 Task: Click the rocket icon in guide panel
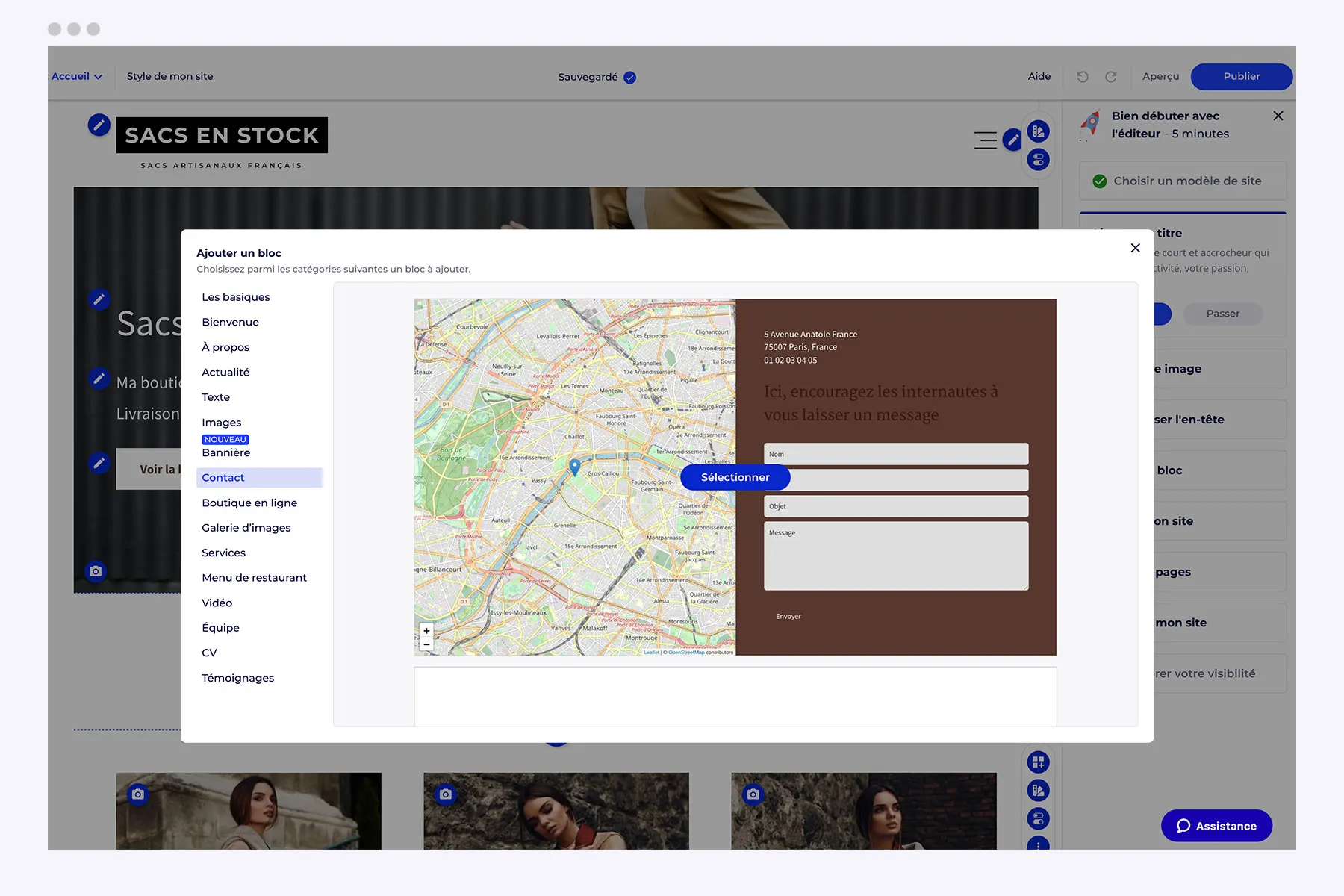click(x=1091, y=124)
